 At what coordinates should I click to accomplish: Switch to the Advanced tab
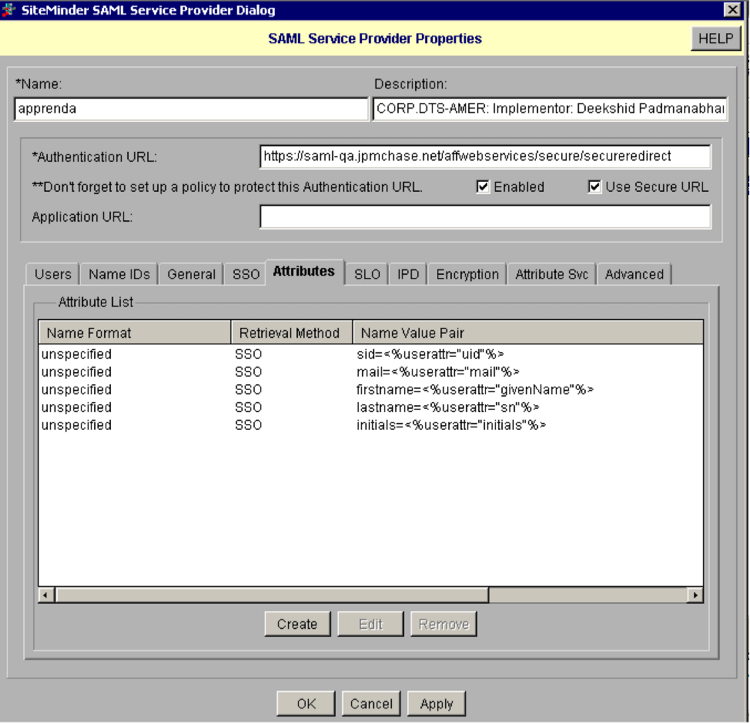pyautogui.click(x=634, y=274)
